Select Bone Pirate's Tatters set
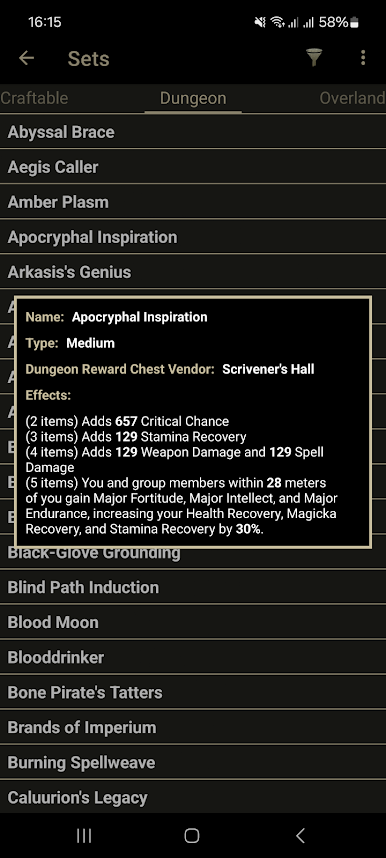386x858 pixels. [193, 692]
